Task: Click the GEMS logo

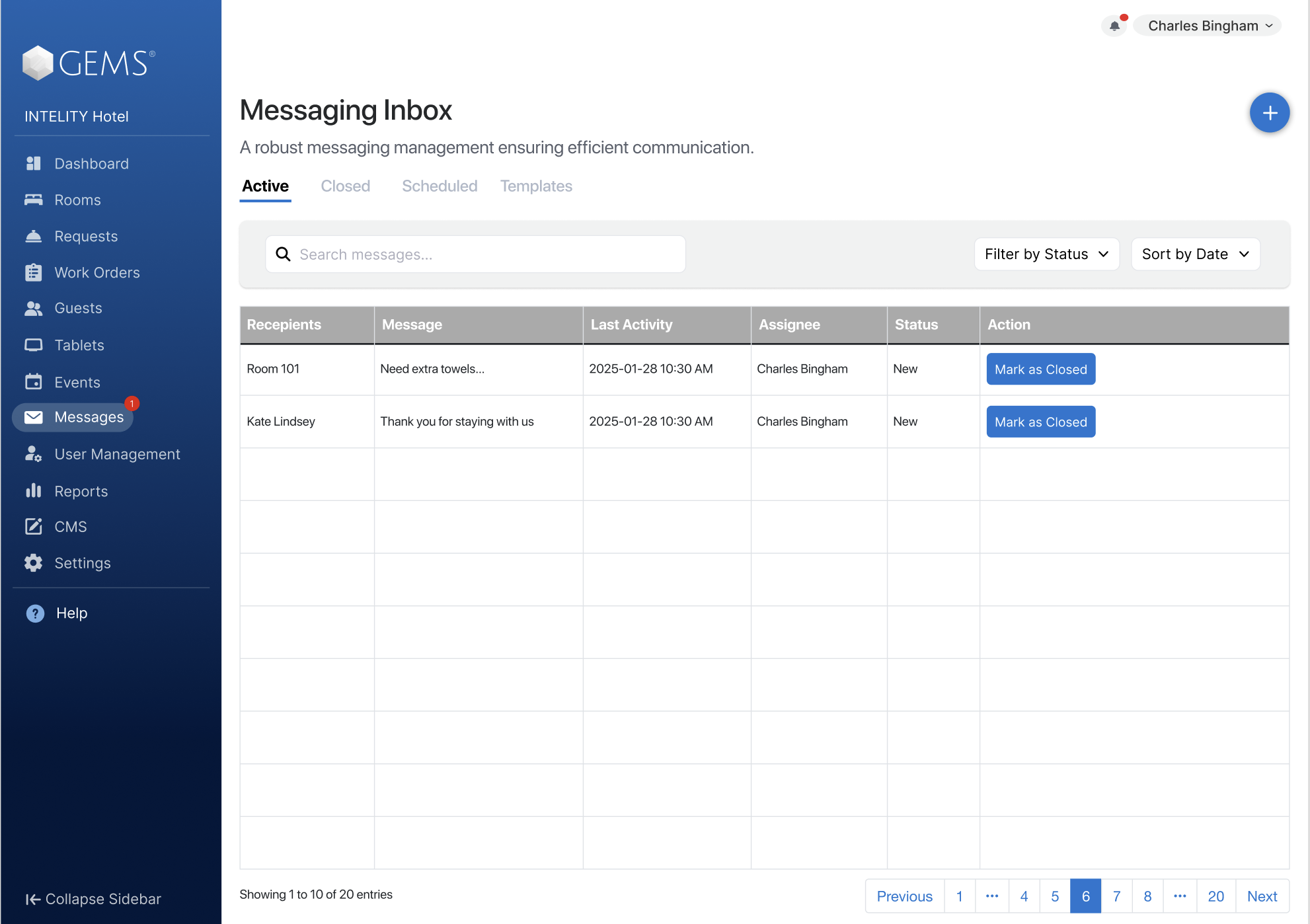Action: (89, 63)
